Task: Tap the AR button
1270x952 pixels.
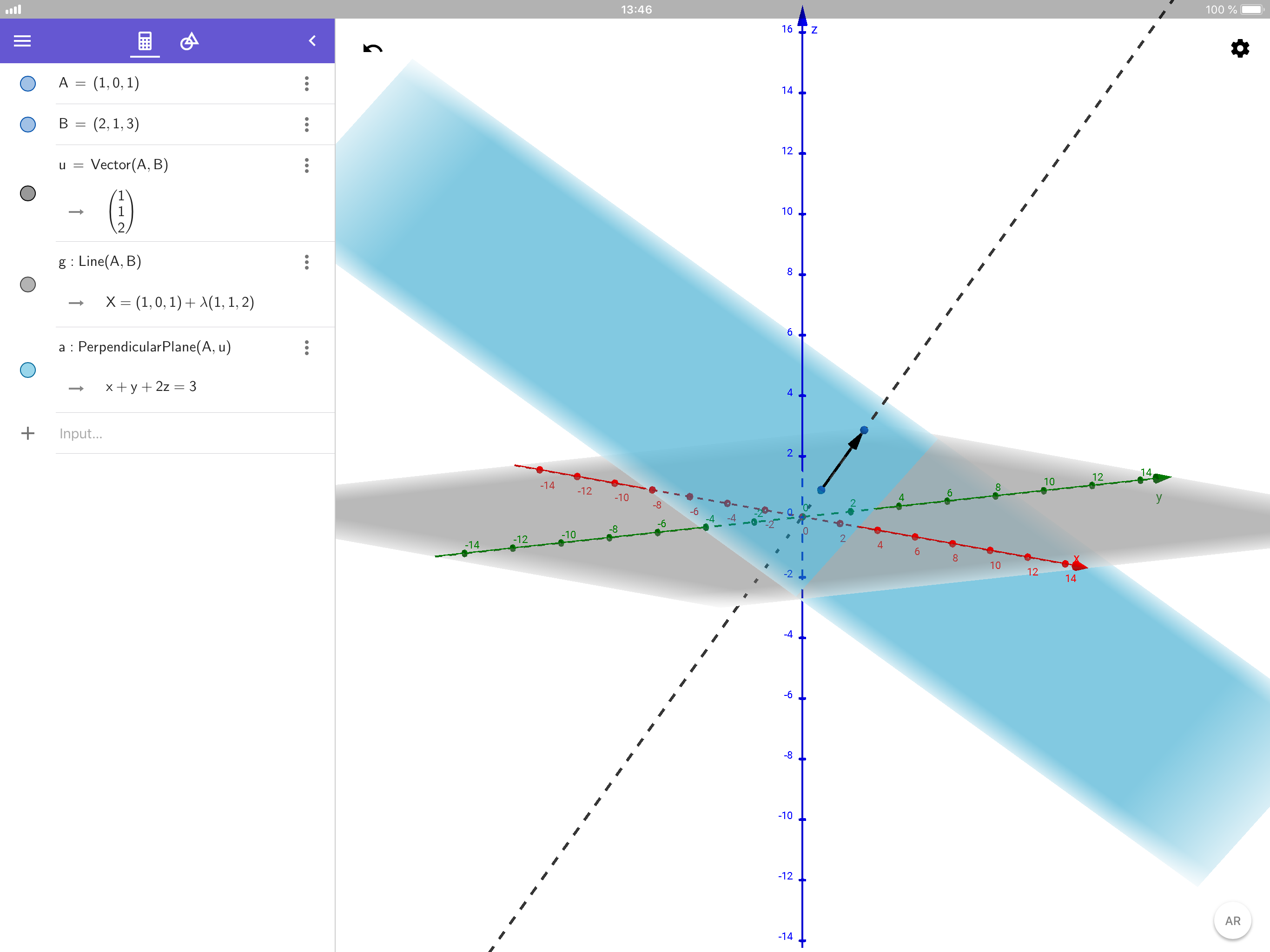Action: point(1232,920)
